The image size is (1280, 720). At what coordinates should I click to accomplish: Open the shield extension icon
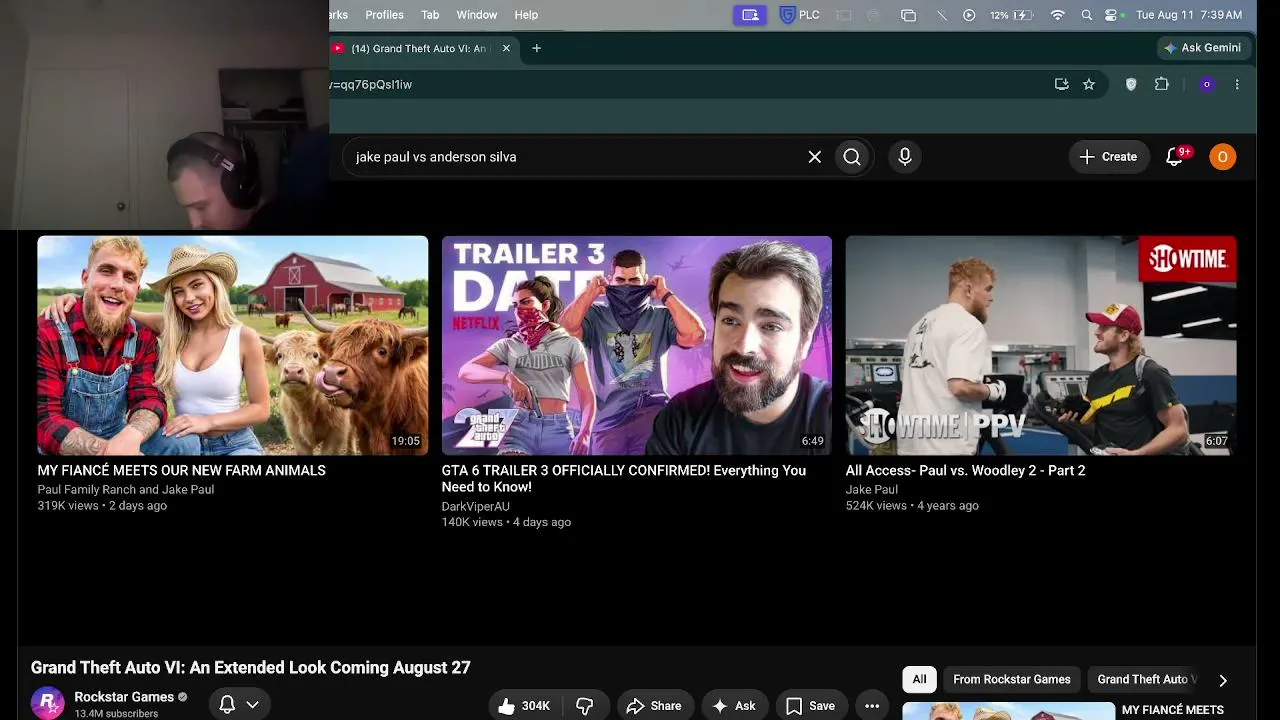click(1131, 85)
